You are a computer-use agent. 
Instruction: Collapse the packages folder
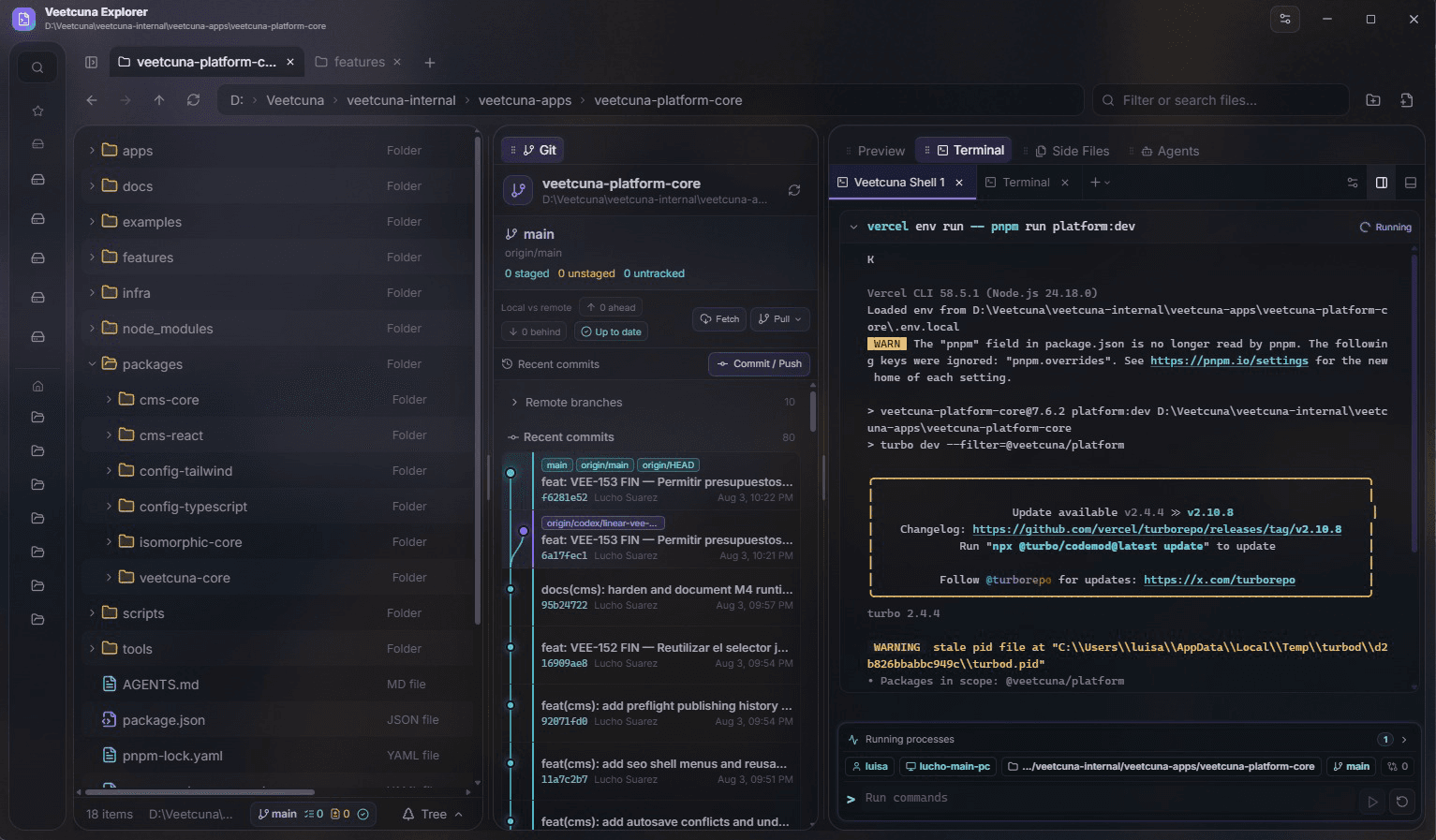pos(92,363)
